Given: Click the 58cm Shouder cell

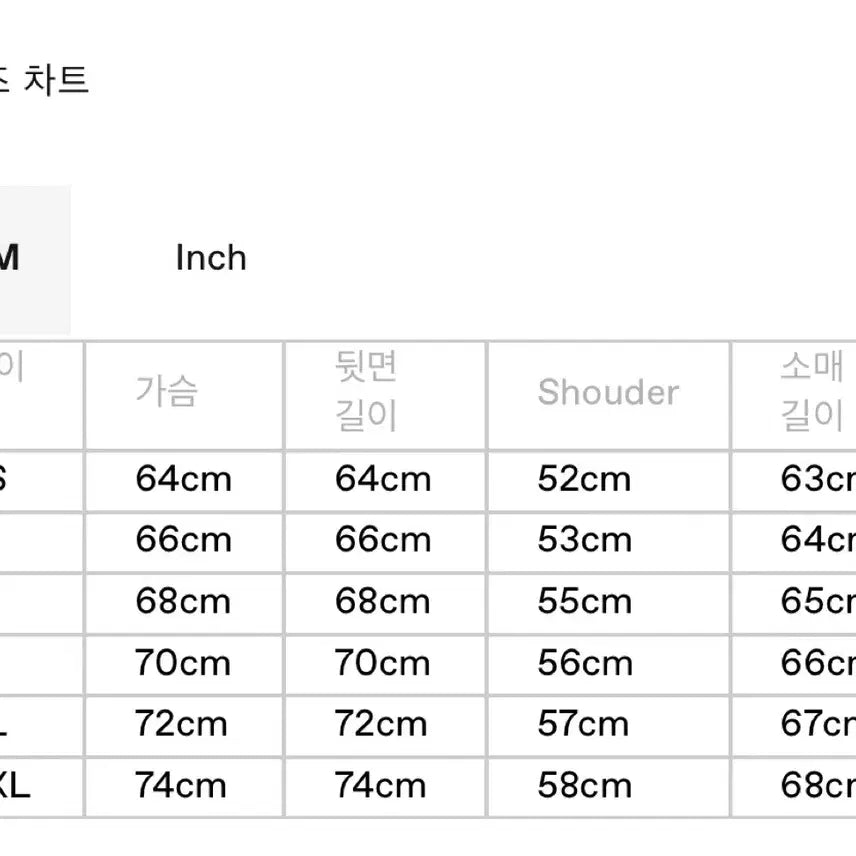Looking at the screenshot, I should pyautogui.click(x=584, y=785).
